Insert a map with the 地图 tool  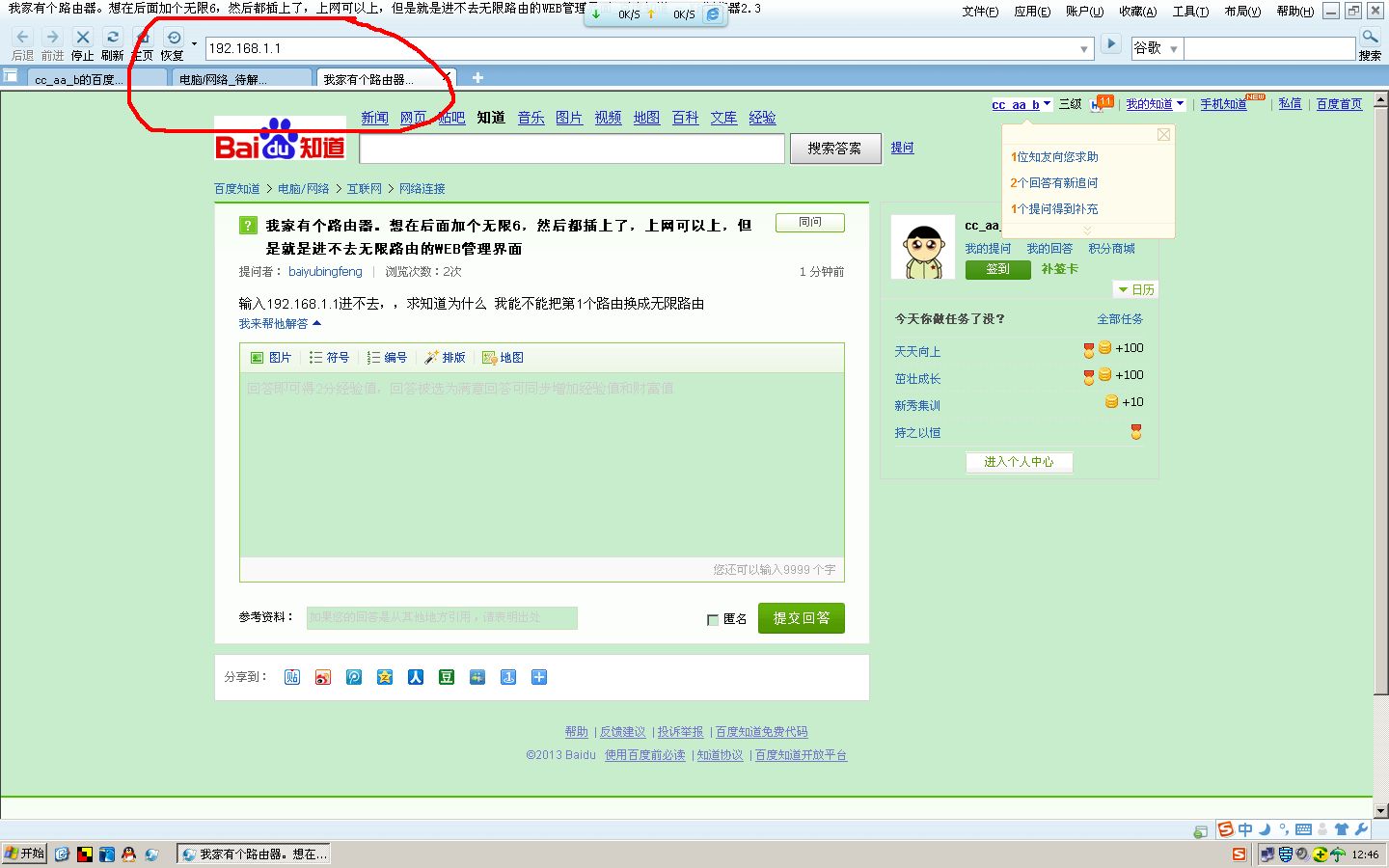click(503, 358)
